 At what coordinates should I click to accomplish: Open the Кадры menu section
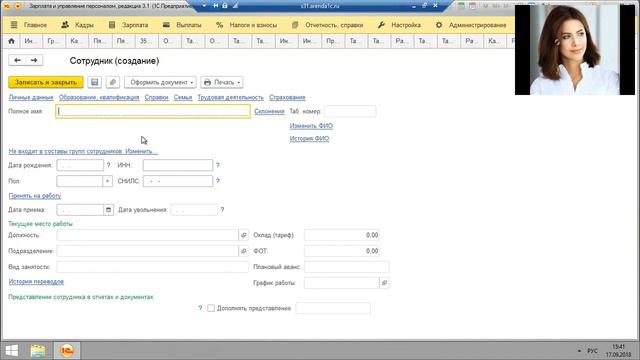78,25
